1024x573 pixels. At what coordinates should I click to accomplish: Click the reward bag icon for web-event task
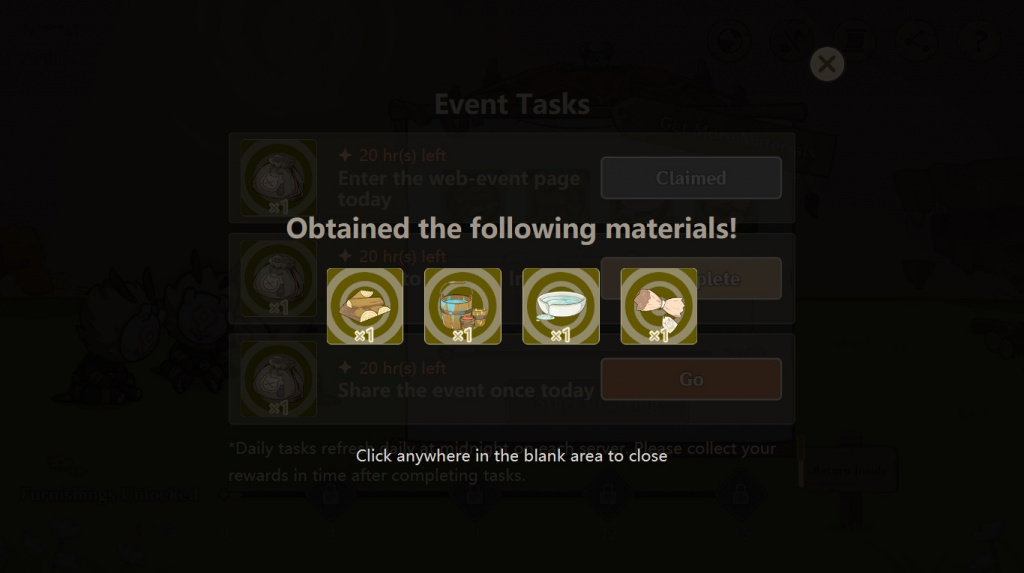pyautogui.click(x=279, y=178)
